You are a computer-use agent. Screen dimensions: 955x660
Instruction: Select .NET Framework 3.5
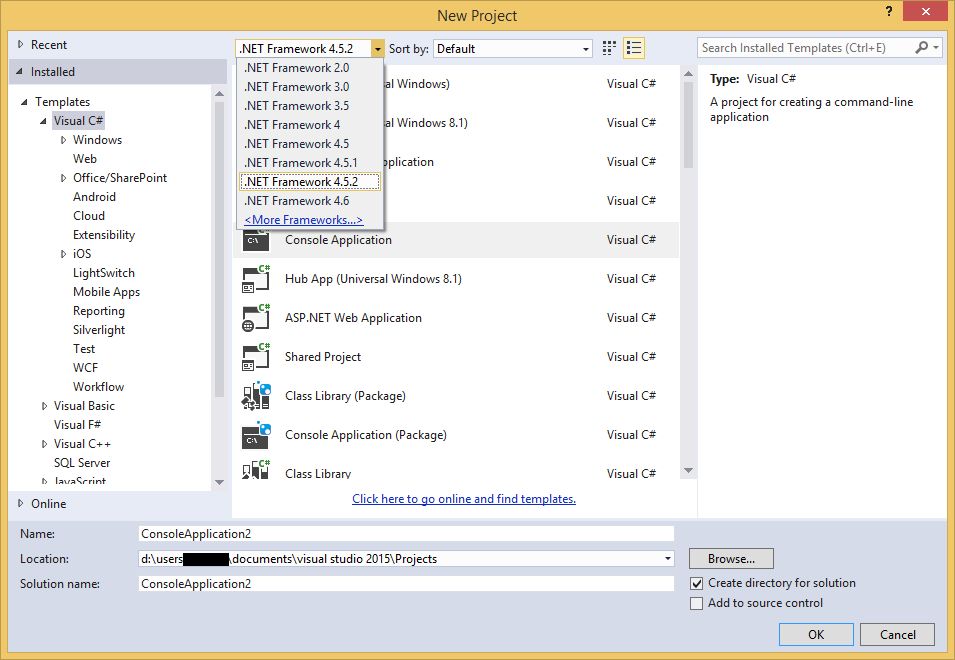coord(310,105)
